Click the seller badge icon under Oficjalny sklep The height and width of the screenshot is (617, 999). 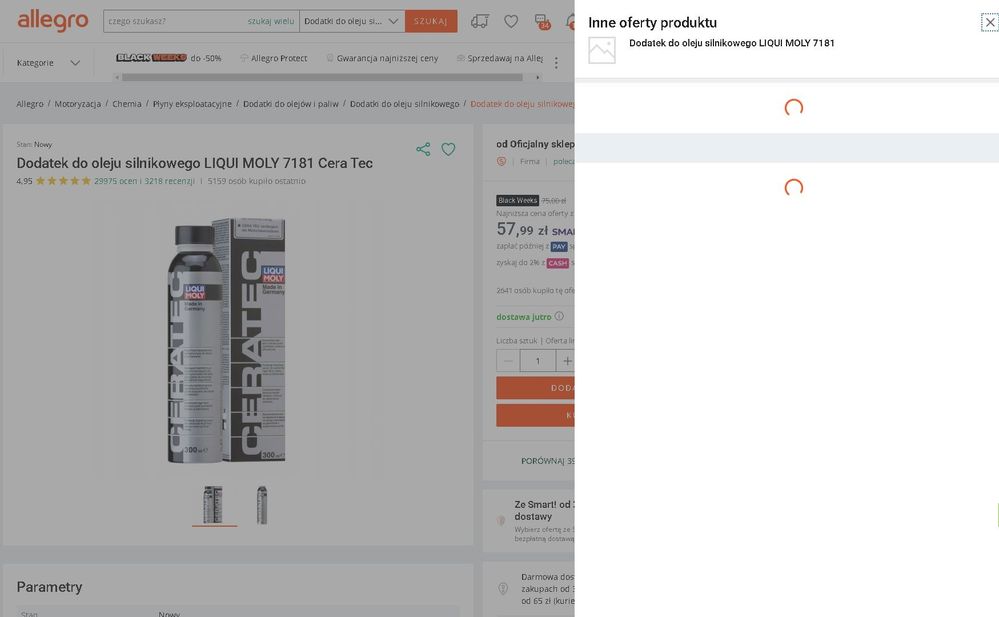coord(501,161)
